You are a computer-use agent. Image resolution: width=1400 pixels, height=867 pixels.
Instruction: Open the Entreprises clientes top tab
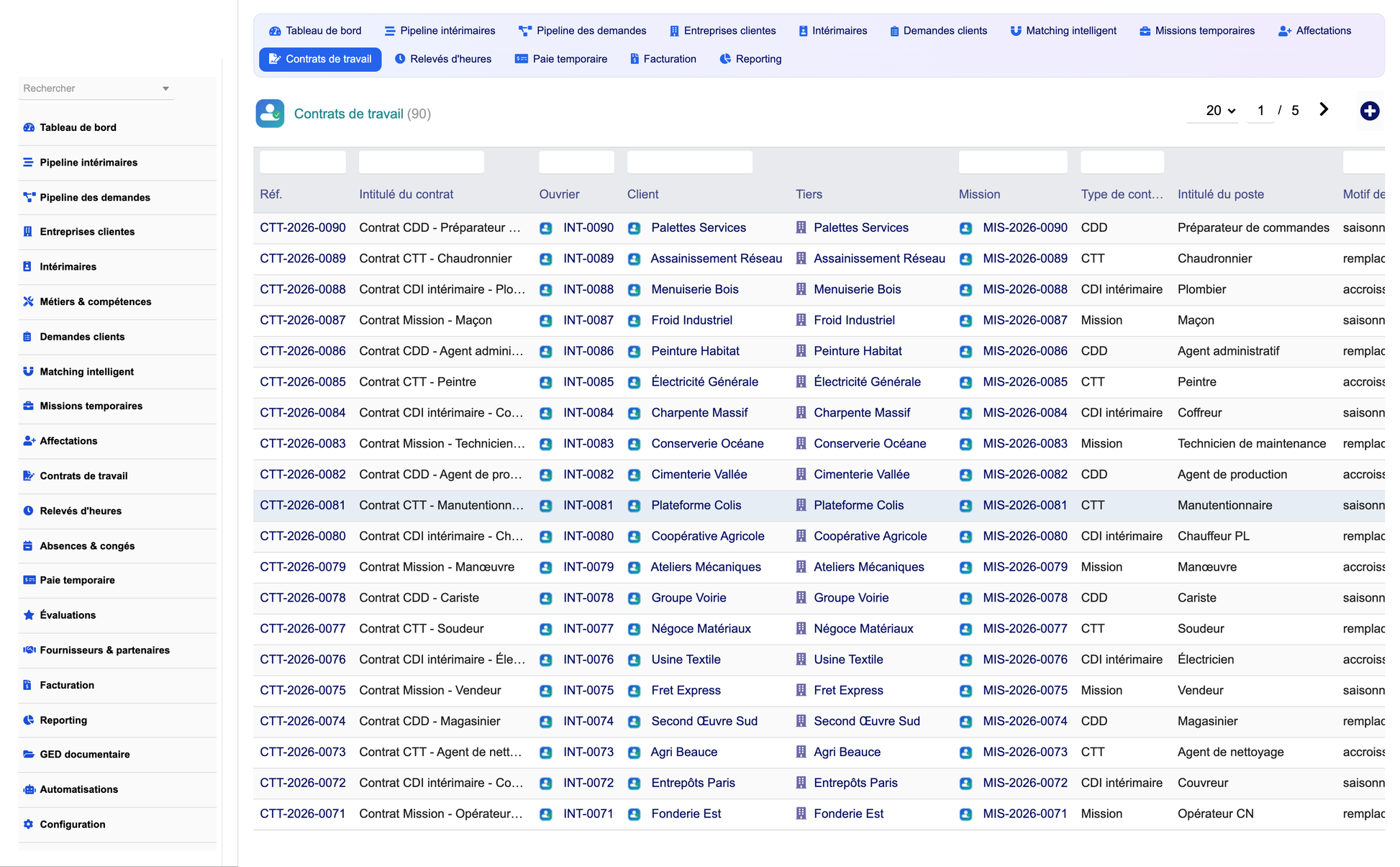pos(722,31)
